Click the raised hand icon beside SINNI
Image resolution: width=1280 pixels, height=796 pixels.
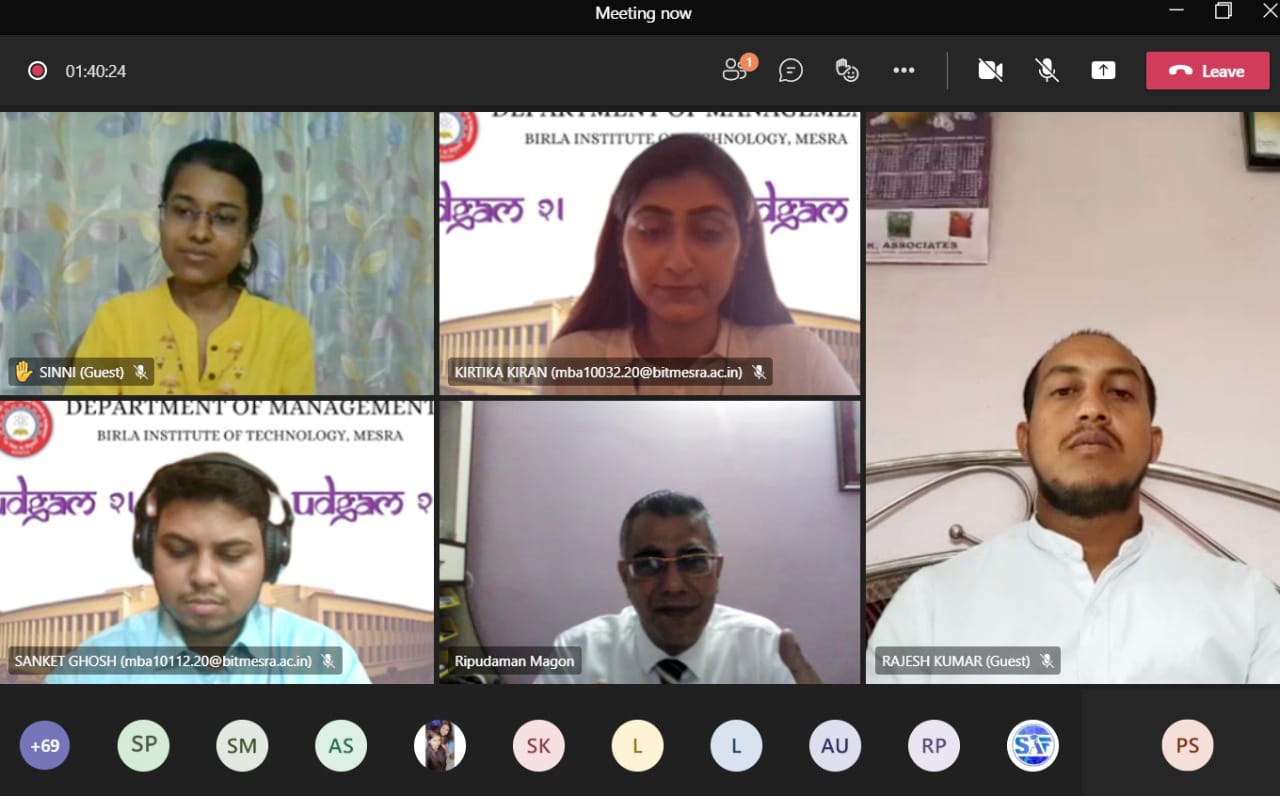(23, 372)
